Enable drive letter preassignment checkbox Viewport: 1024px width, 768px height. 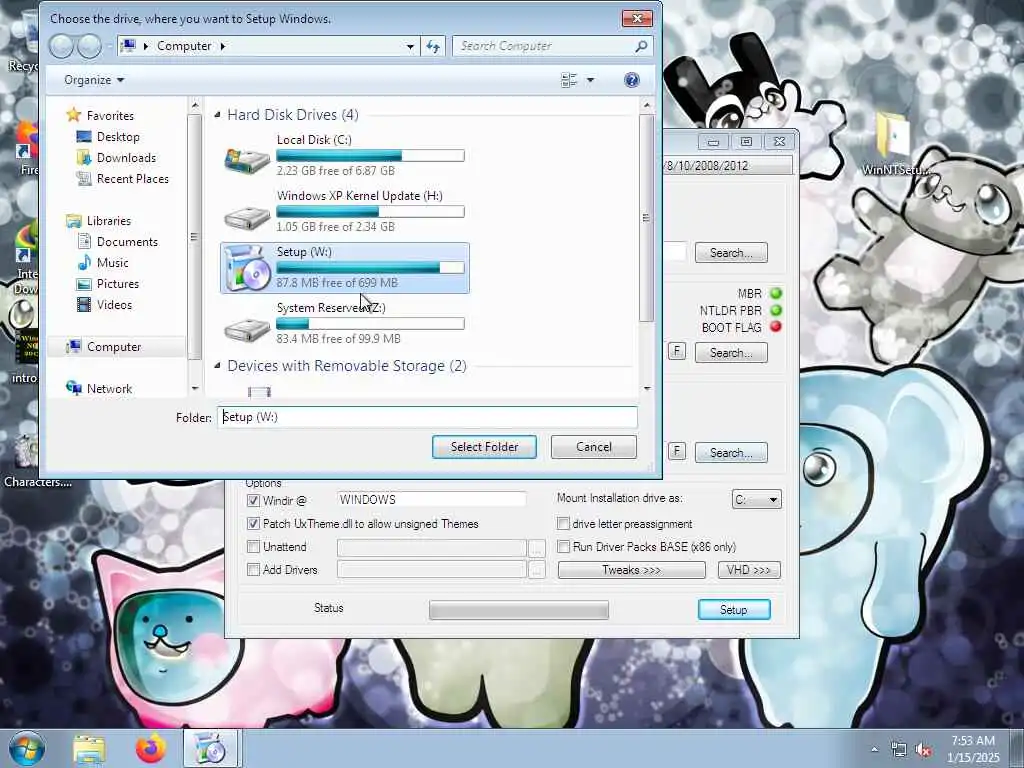(x=563, y=524)
